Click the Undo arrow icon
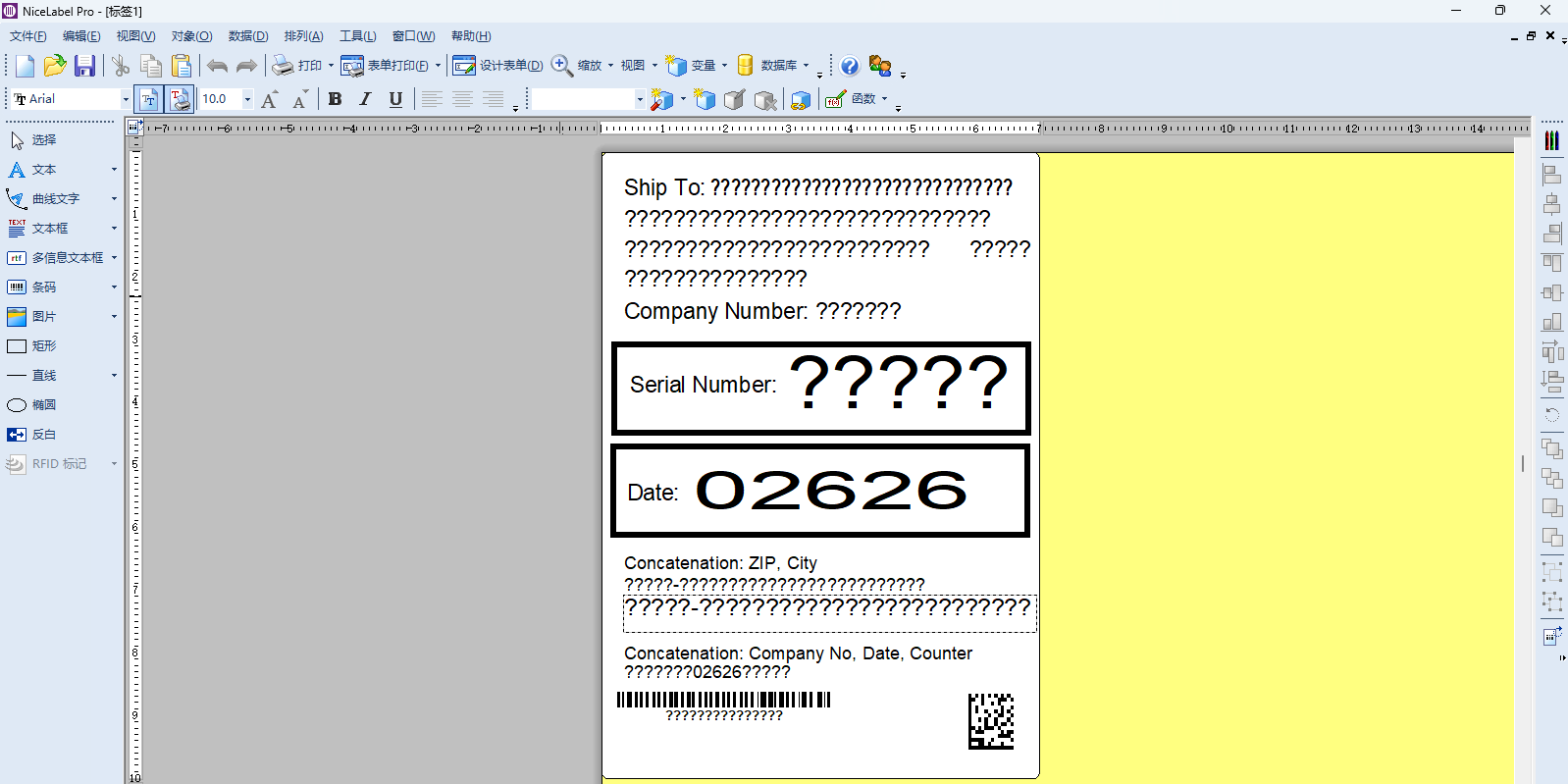The height and width of the screenshot is (784, 1568). [x=217, y=66]
